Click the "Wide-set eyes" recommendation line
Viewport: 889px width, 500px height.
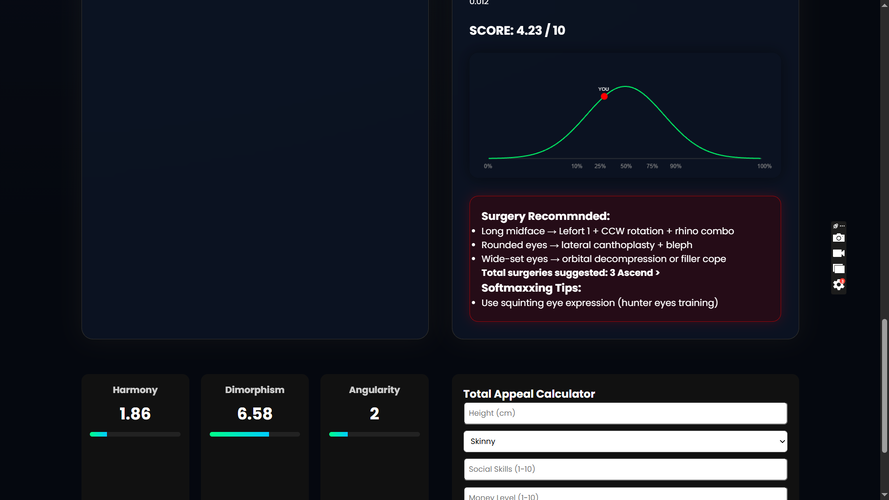603,259
